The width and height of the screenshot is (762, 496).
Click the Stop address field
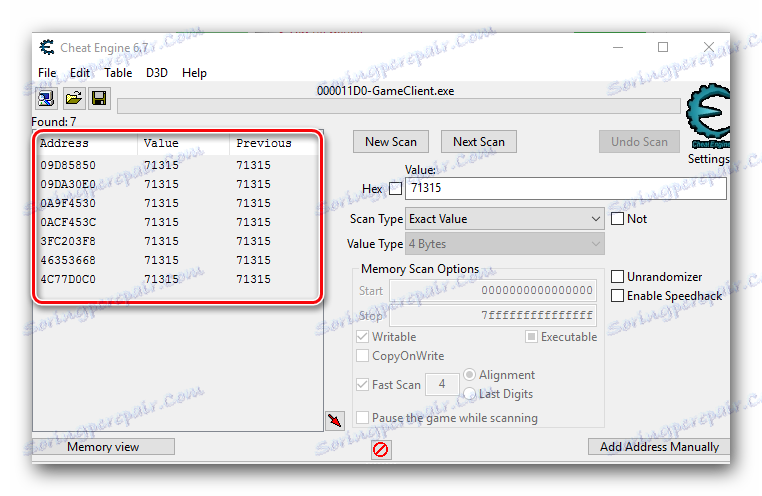493,316
